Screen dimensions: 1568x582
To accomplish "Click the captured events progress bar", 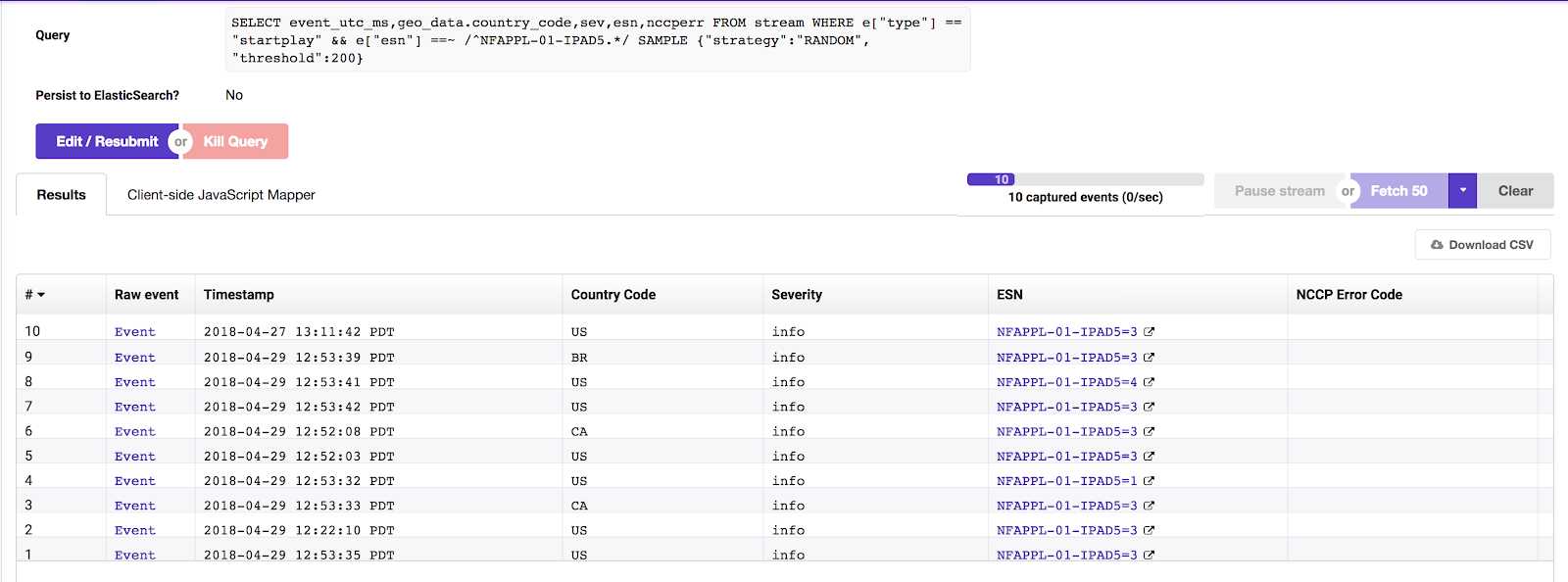I will coord(1085,179).
